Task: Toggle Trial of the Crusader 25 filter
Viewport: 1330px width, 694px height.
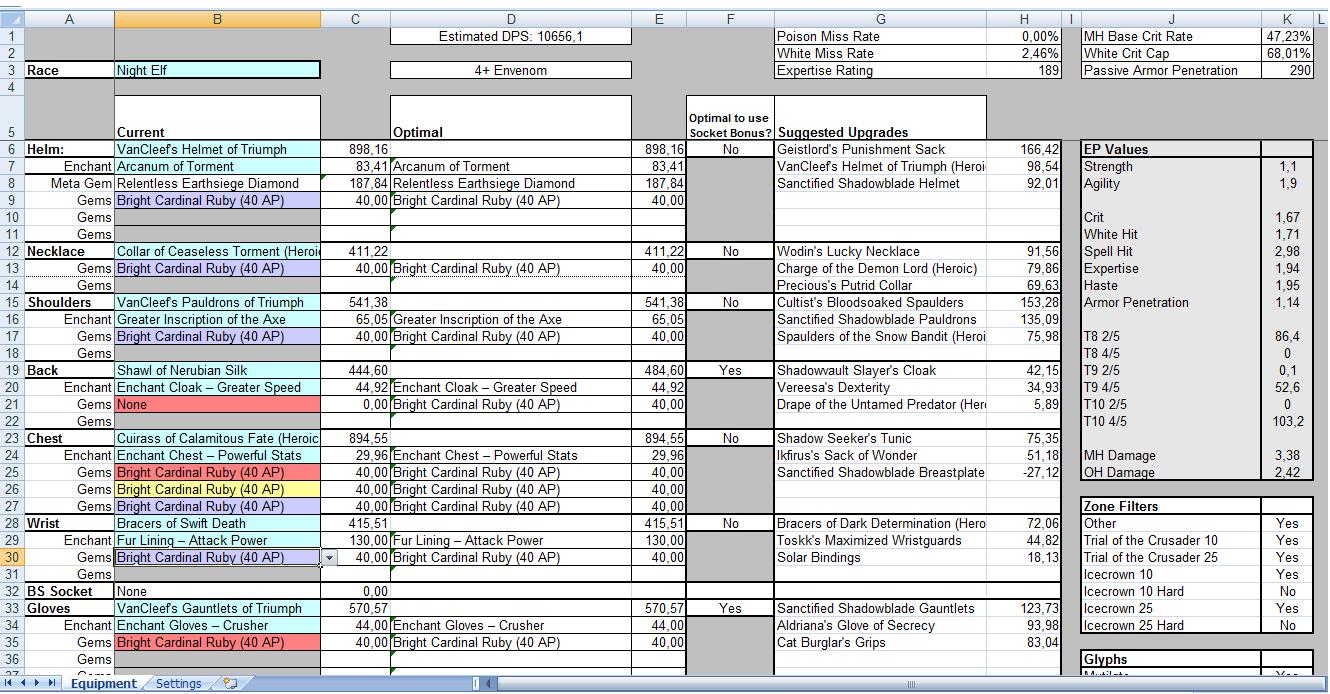Action: pos(1288,557)
